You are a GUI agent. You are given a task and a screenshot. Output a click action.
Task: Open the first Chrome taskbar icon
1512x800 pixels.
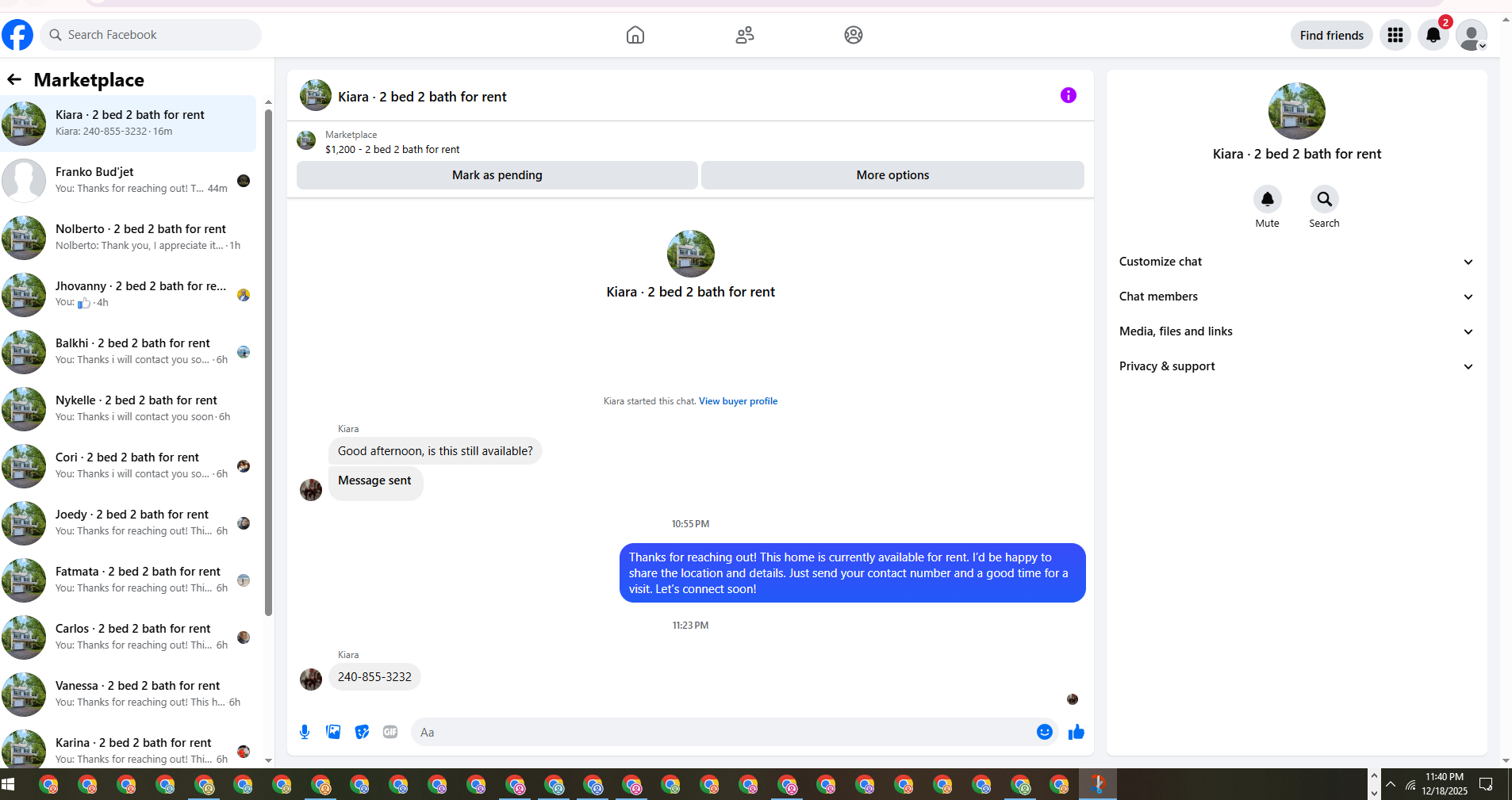[49, 785]
